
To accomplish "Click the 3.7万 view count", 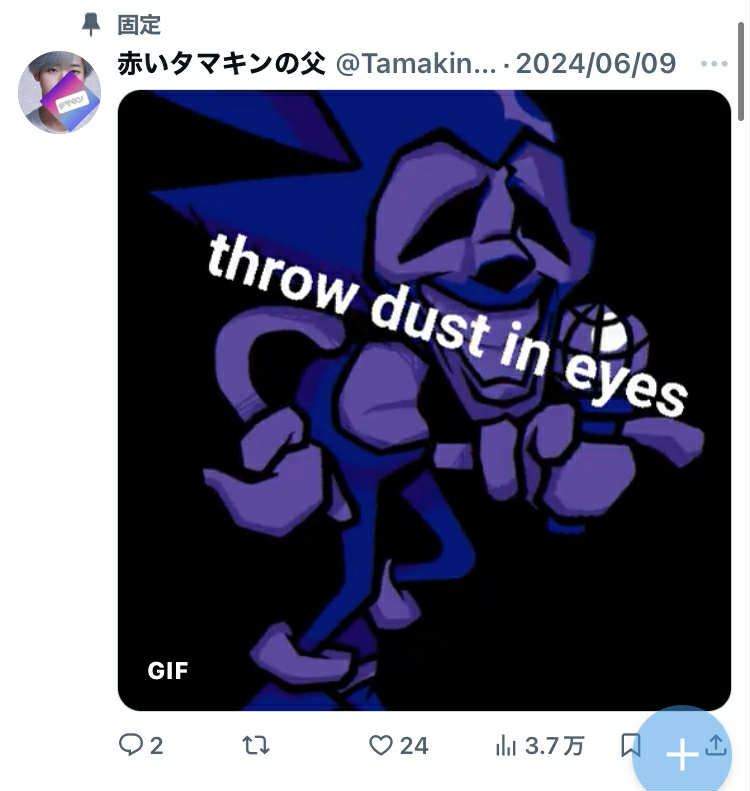I will (554, 746).
